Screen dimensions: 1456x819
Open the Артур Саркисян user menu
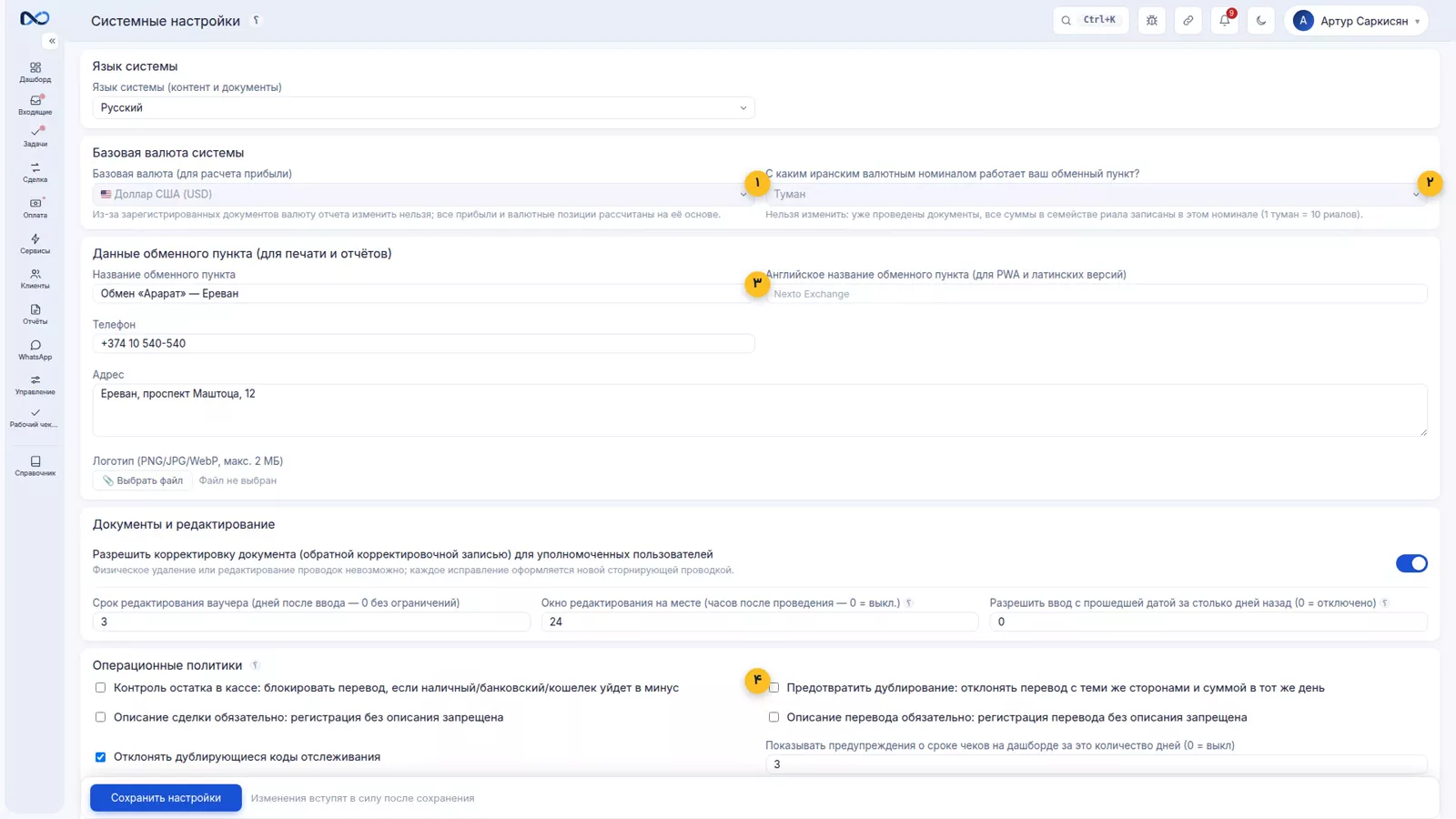(x=1356, y=20)
